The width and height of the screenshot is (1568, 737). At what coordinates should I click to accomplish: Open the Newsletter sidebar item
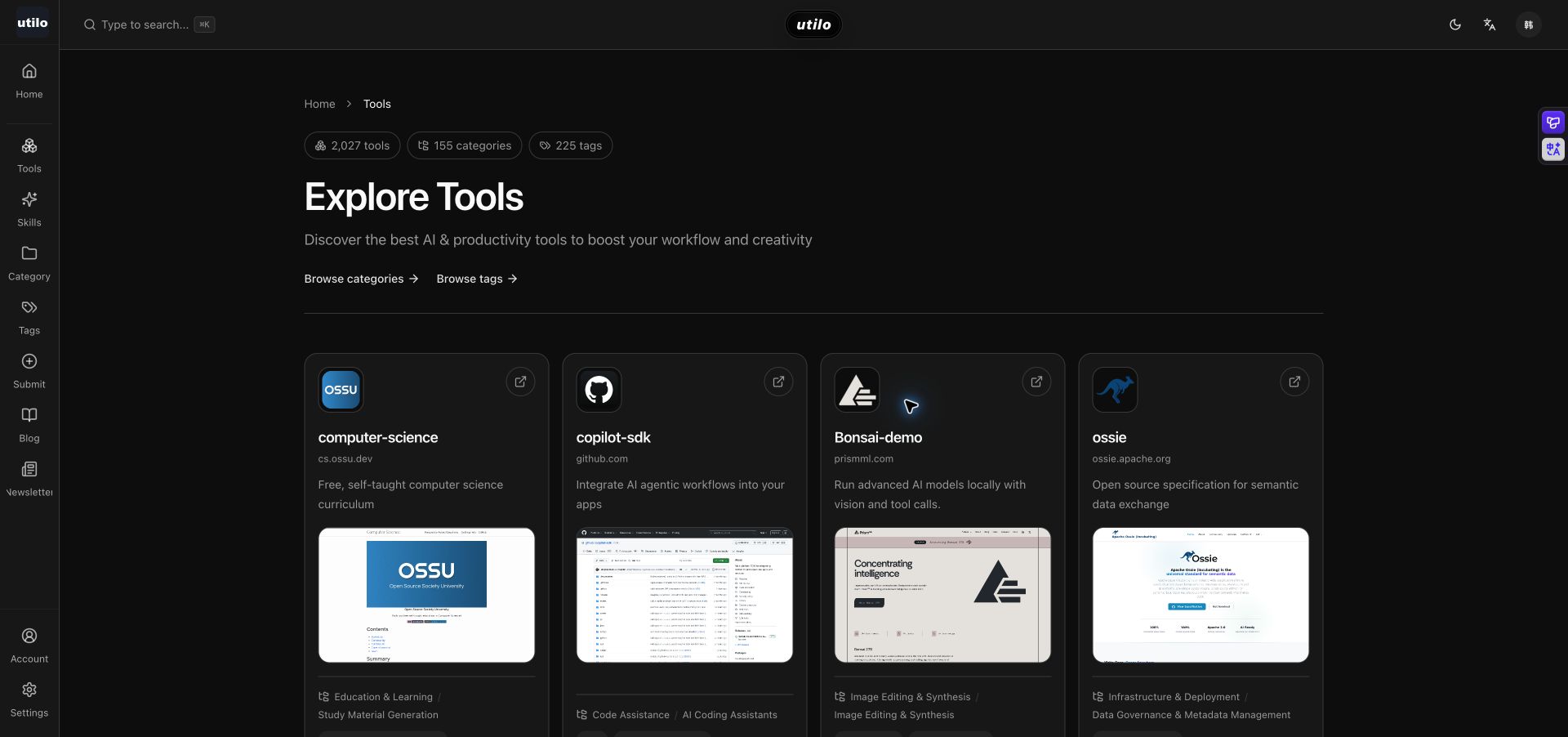(29, 479)
